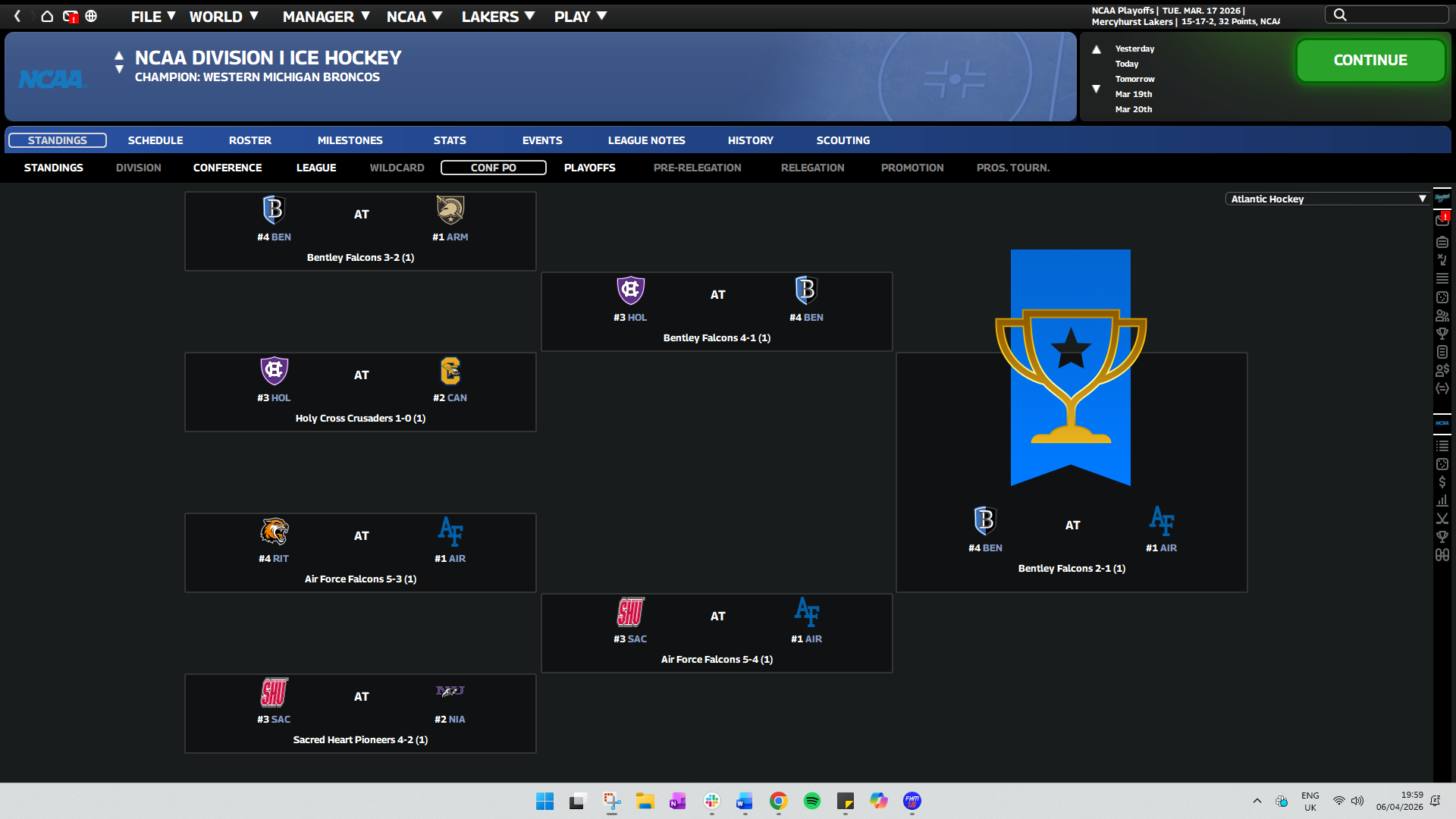
Task: Switch to the SCHEDULE tab
Action: [x=155, y=140]
